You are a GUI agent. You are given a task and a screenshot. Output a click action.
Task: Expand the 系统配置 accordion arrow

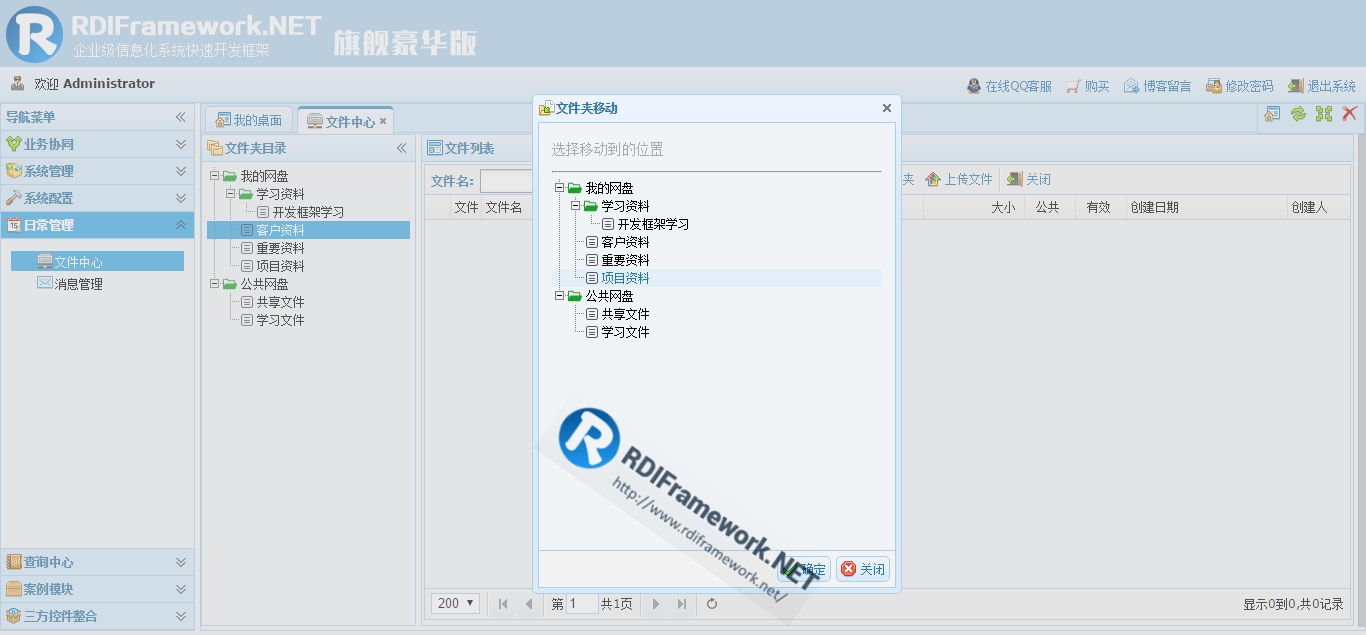pyautogui.click(x=181, y=198)
